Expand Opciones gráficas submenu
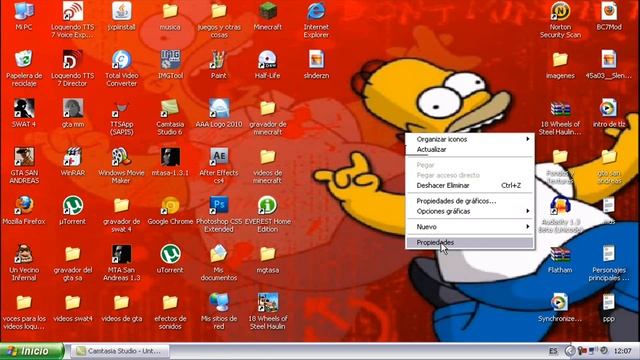Viewport: 640px width, 360px height. (470, 211)
